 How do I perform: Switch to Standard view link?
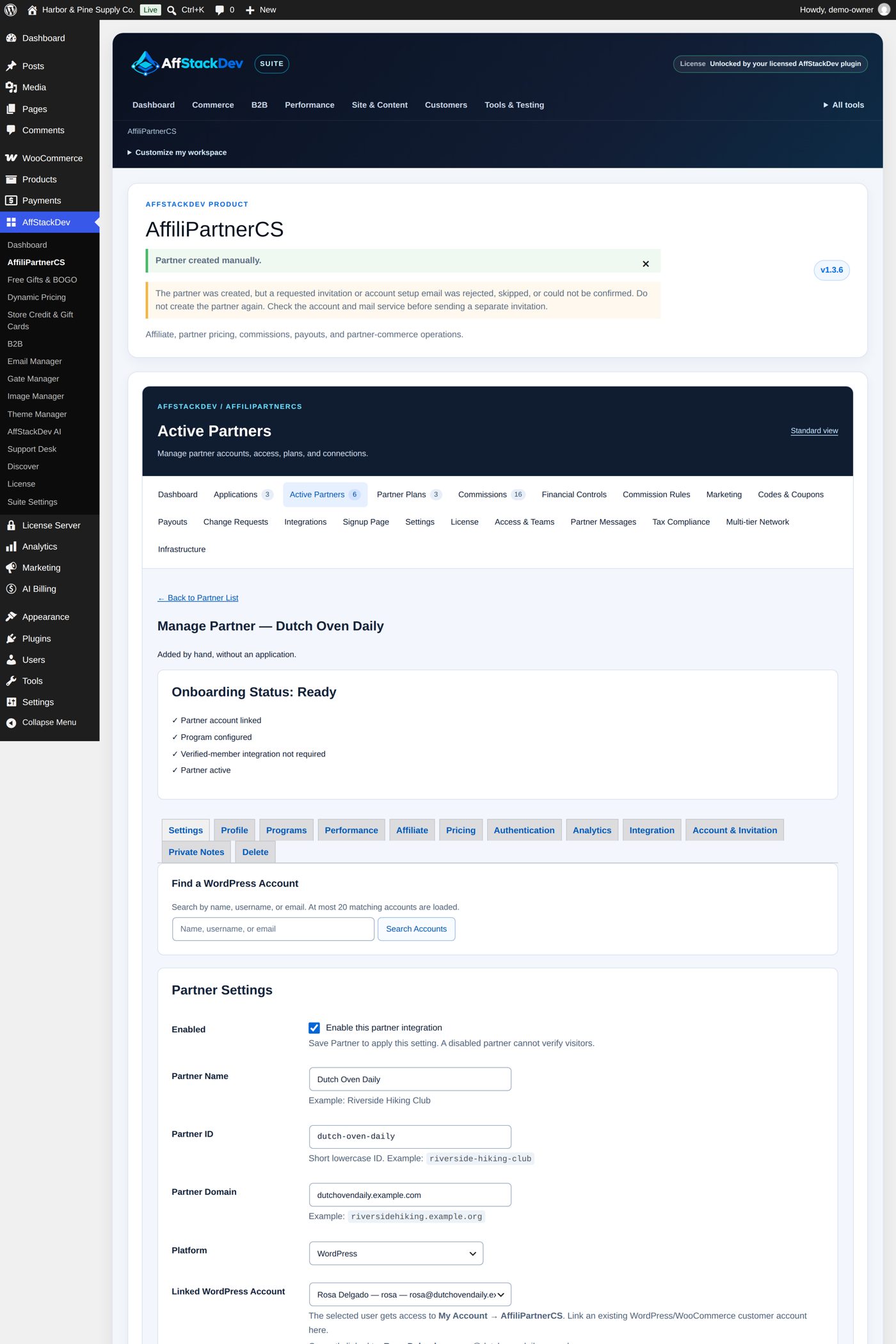814,431
